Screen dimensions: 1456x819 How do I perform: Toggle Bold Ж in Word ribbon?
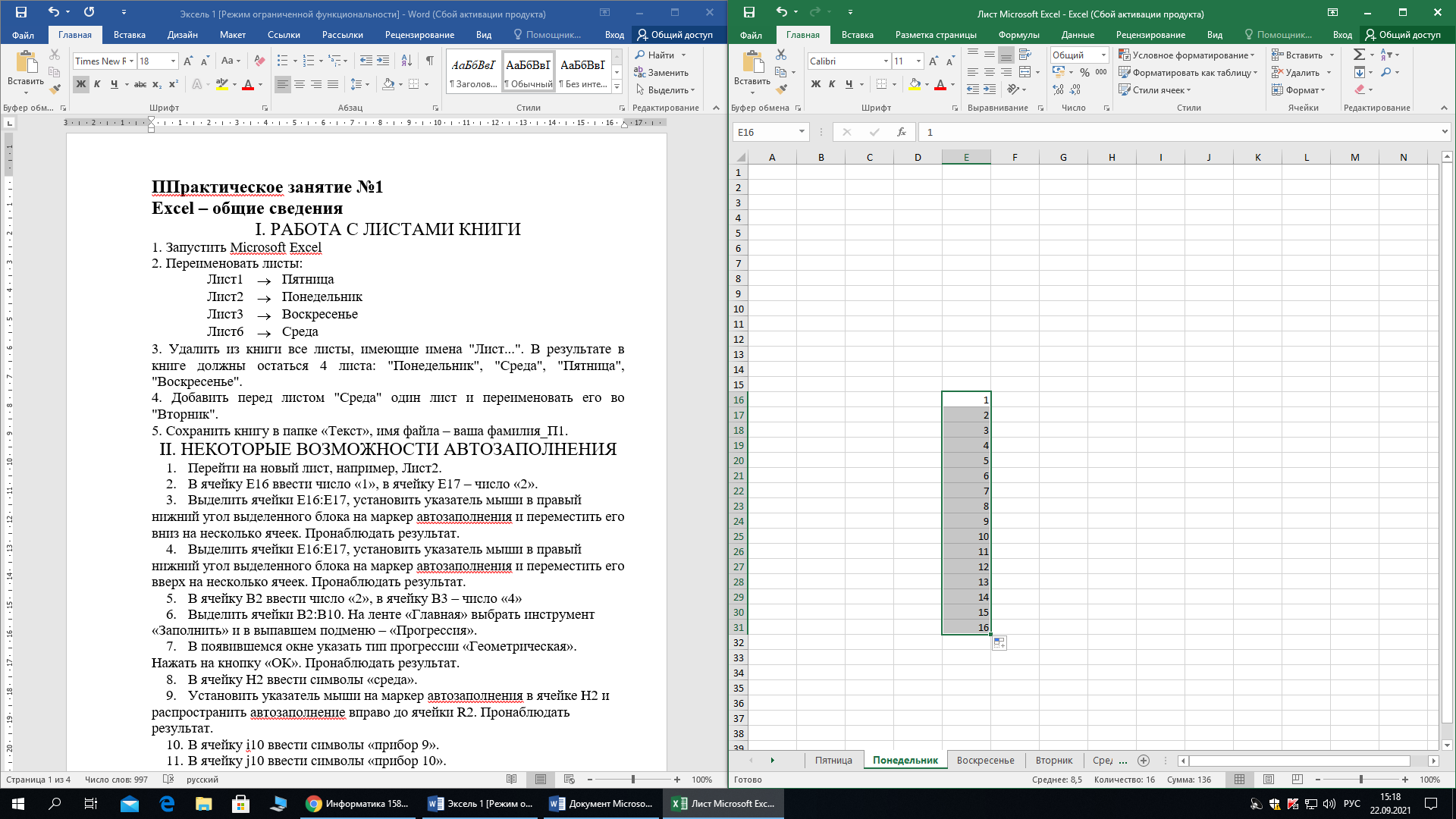(80, 84)
